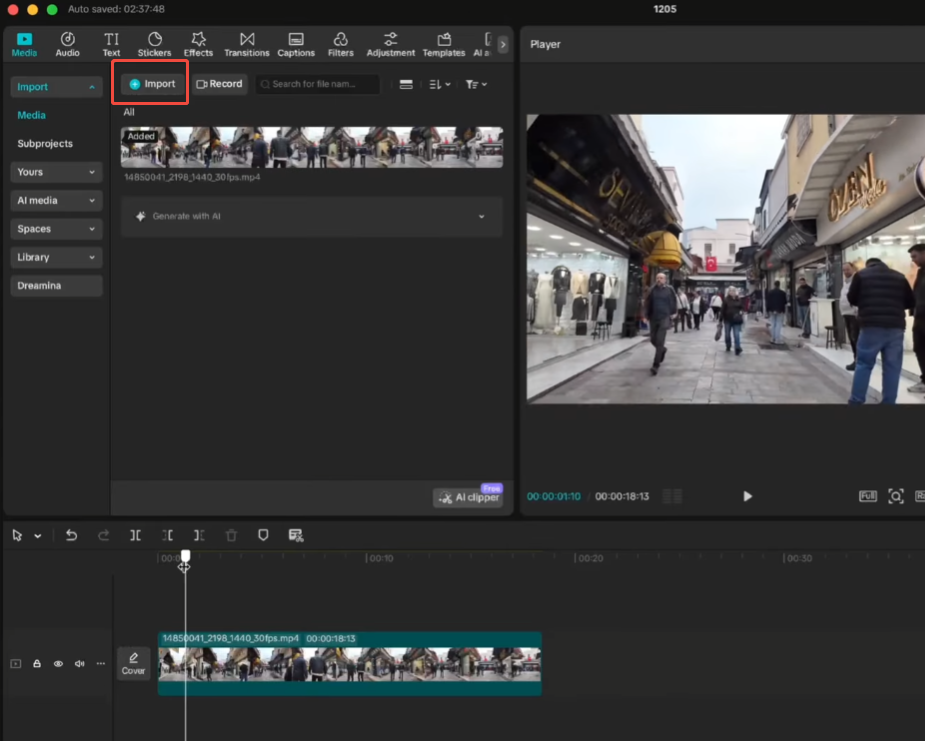
Task: Select the pointer Select tool in timeline
Action: [x=17, y=535]
